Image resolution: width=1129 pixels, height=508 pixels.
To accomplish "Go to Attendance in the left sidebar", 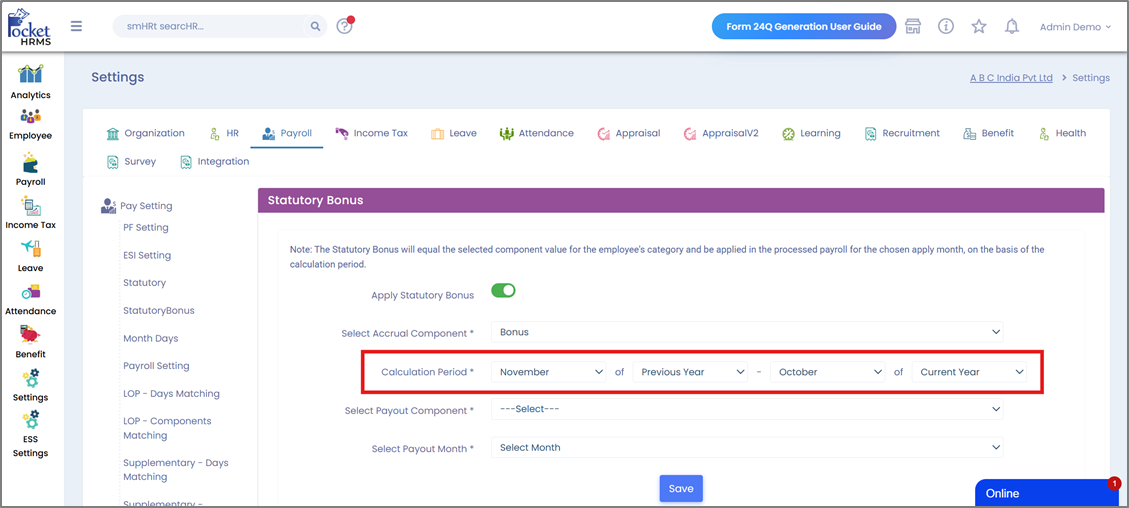I will click(x=30, y=298).
